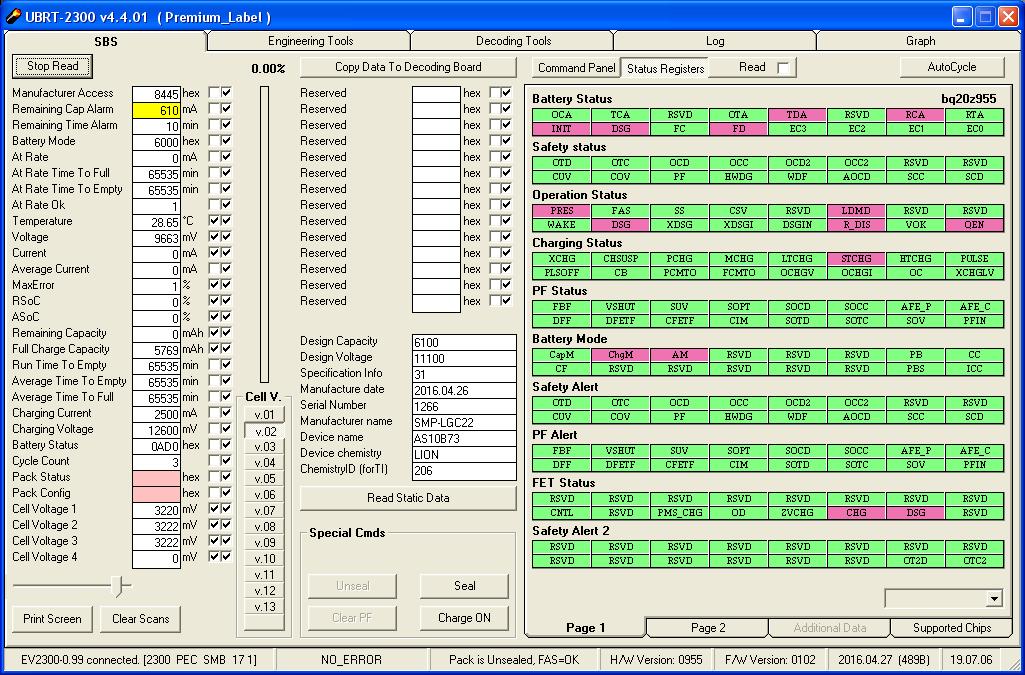Click the Device name field AS10B73
The width and height of the screenshot is (1025, 675).
click(x=464, y=438)
